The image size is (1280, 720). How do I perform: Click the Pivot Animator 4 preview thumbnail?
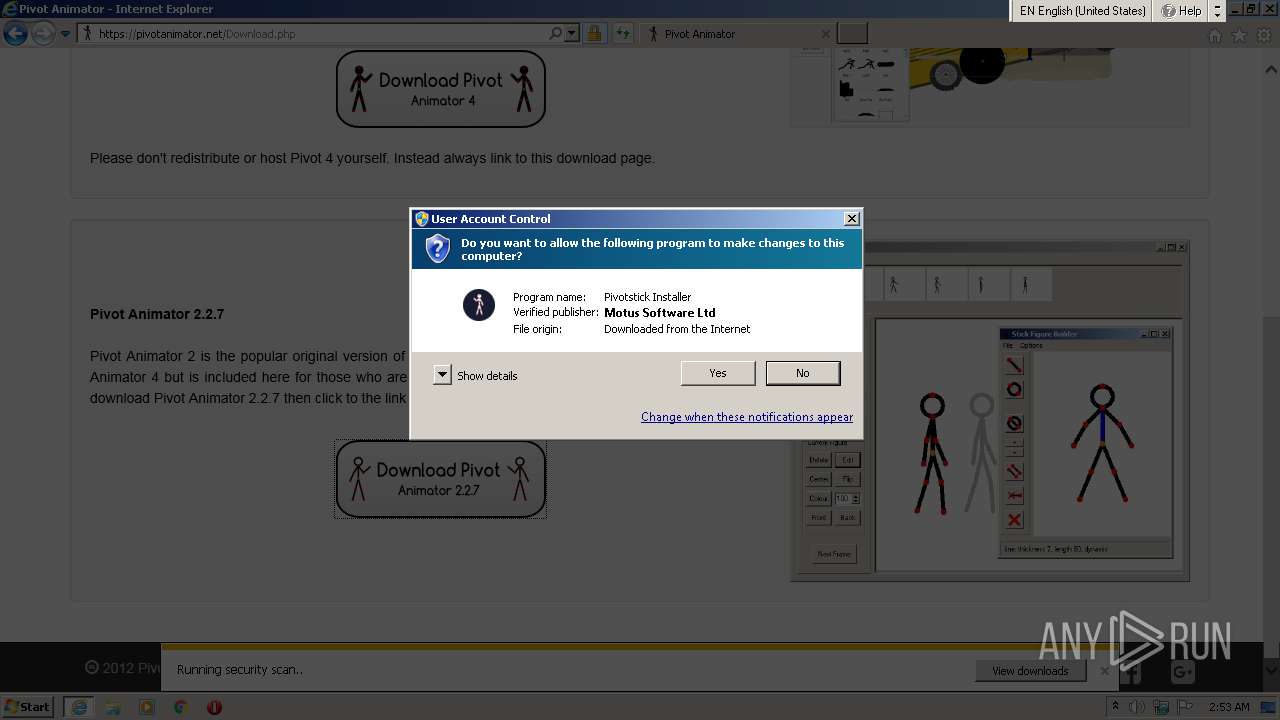point(990,87)
